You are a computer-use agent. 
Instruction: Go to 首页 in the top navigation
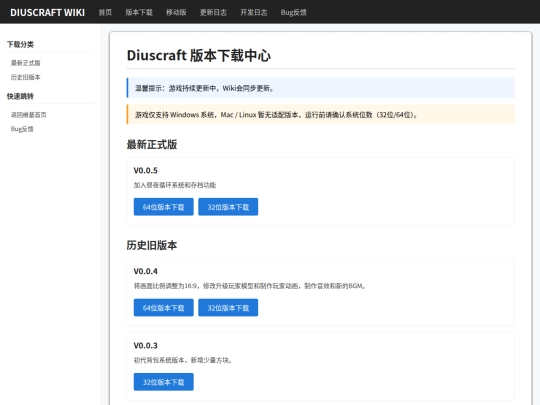pyautogui.click(x=105, y=12)
